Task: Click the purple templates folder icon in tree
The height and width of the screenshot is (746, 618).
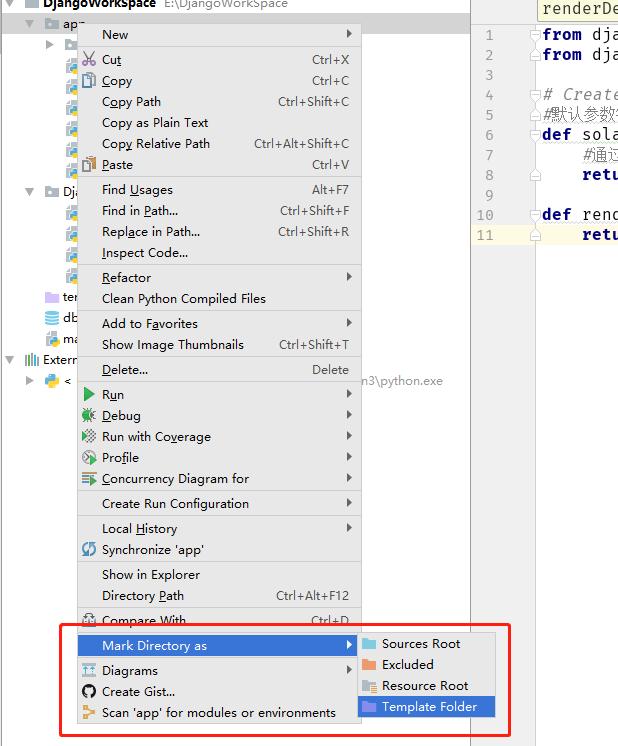Action: point(52,297)
